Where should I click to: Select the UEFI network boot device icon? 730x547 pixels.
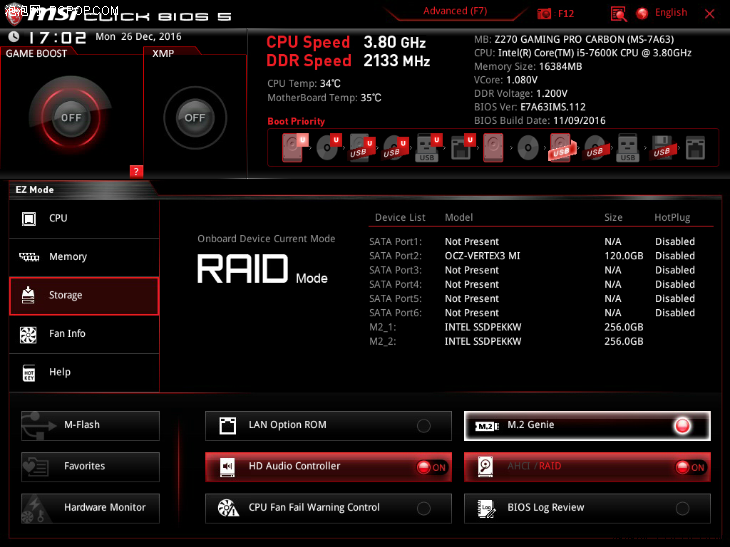pyautogui.click(x=462, y=148)
